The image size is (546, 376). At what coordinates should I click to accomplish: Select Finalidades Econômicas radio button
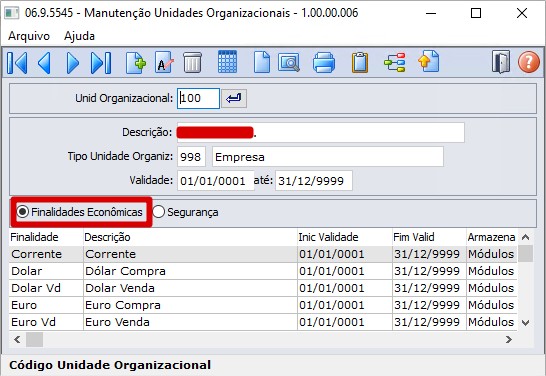click(23, 212)
